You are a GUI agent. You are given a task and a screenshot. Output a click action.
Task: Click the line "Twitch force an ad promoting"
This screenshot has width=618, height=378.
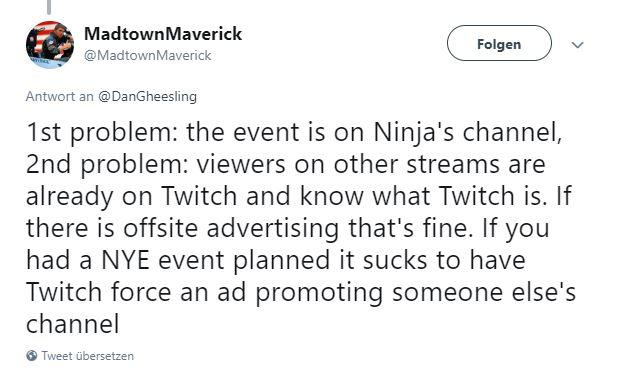pyautogui.click(x=301, y=293)
